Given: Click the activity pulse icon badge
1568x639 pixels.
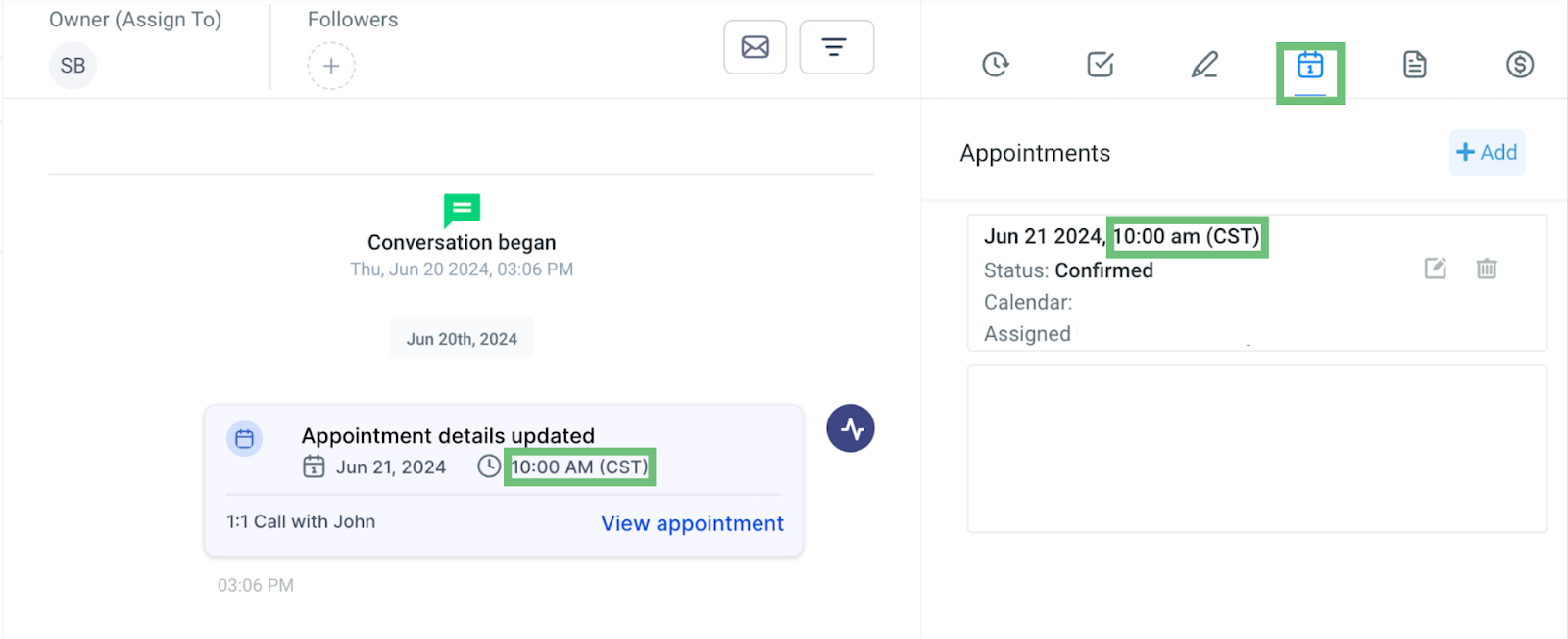Looking at the screenshot, I should pyautogui.click(x=851, y=428).
